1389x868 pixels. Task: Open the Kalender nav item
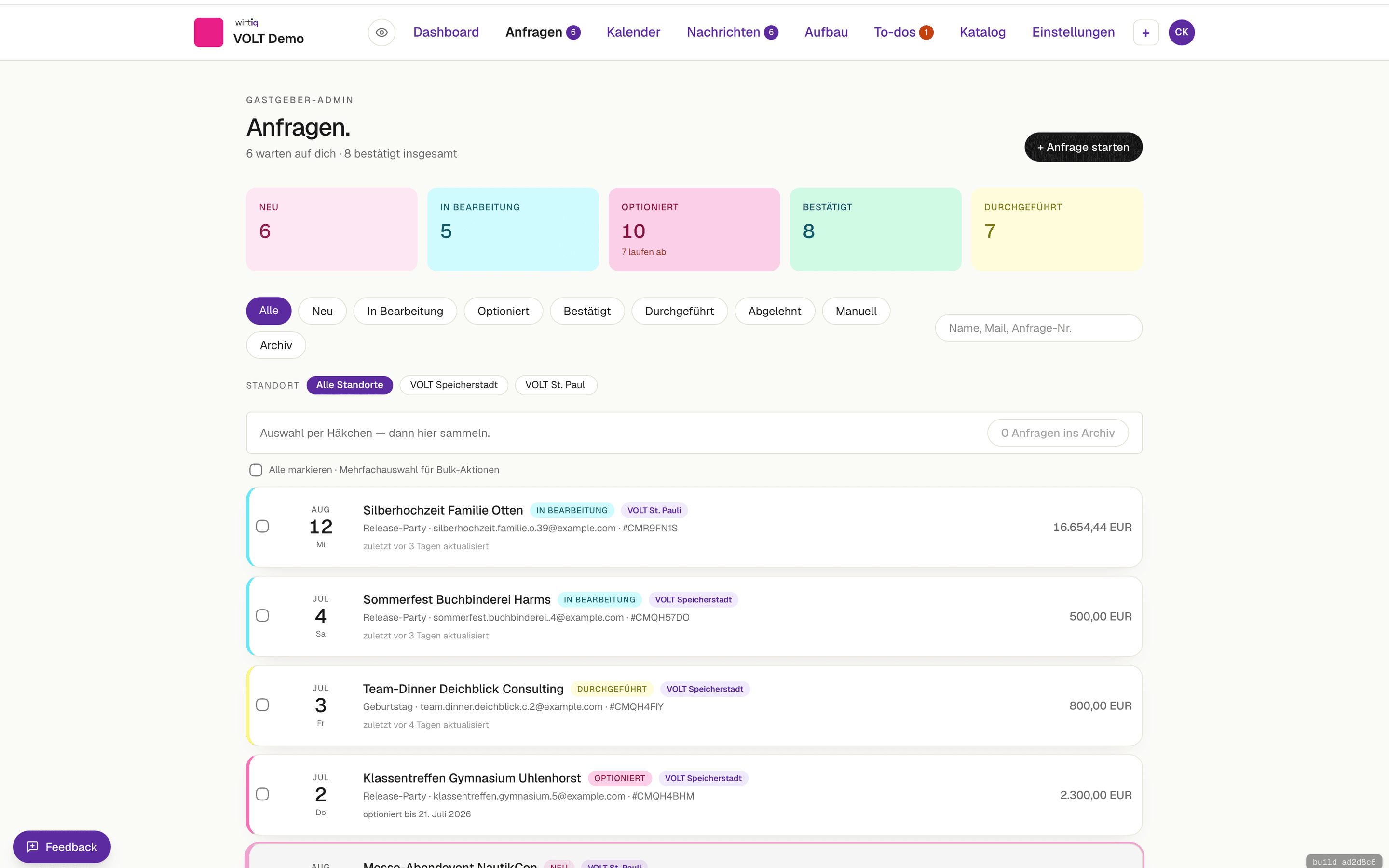[x=633, y=32]
